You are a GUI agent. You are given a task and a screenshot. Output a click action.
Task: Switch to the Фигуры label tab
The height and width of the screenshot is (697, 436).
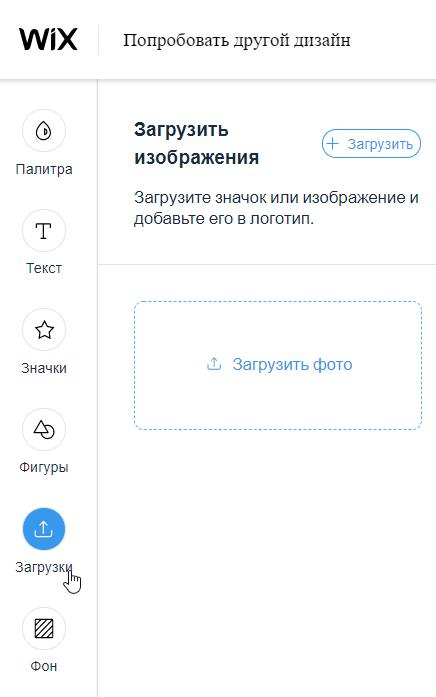click(x=44, y=468)
